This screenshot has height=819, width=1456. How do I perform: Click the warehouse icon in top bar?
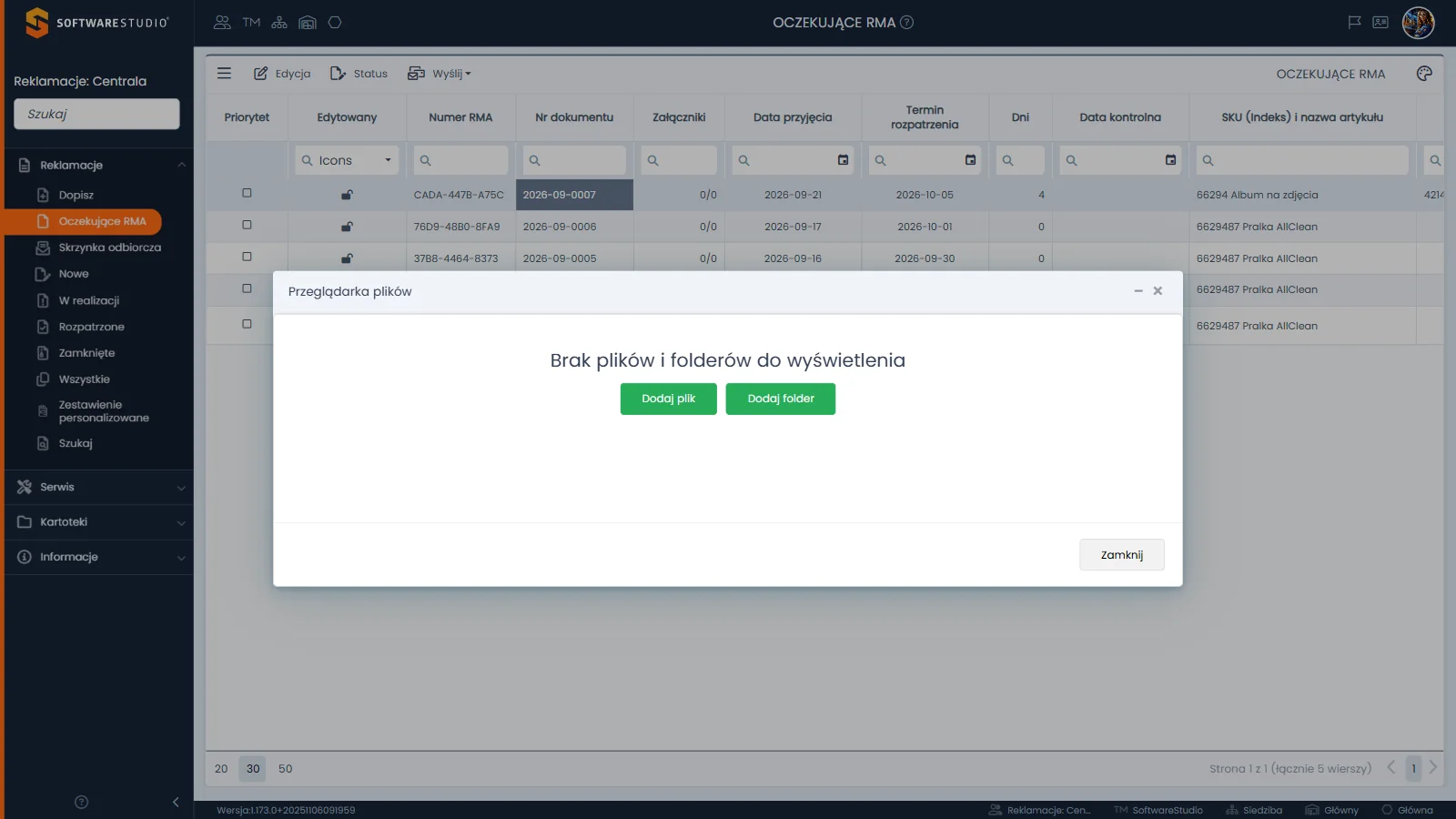(308, 23)
